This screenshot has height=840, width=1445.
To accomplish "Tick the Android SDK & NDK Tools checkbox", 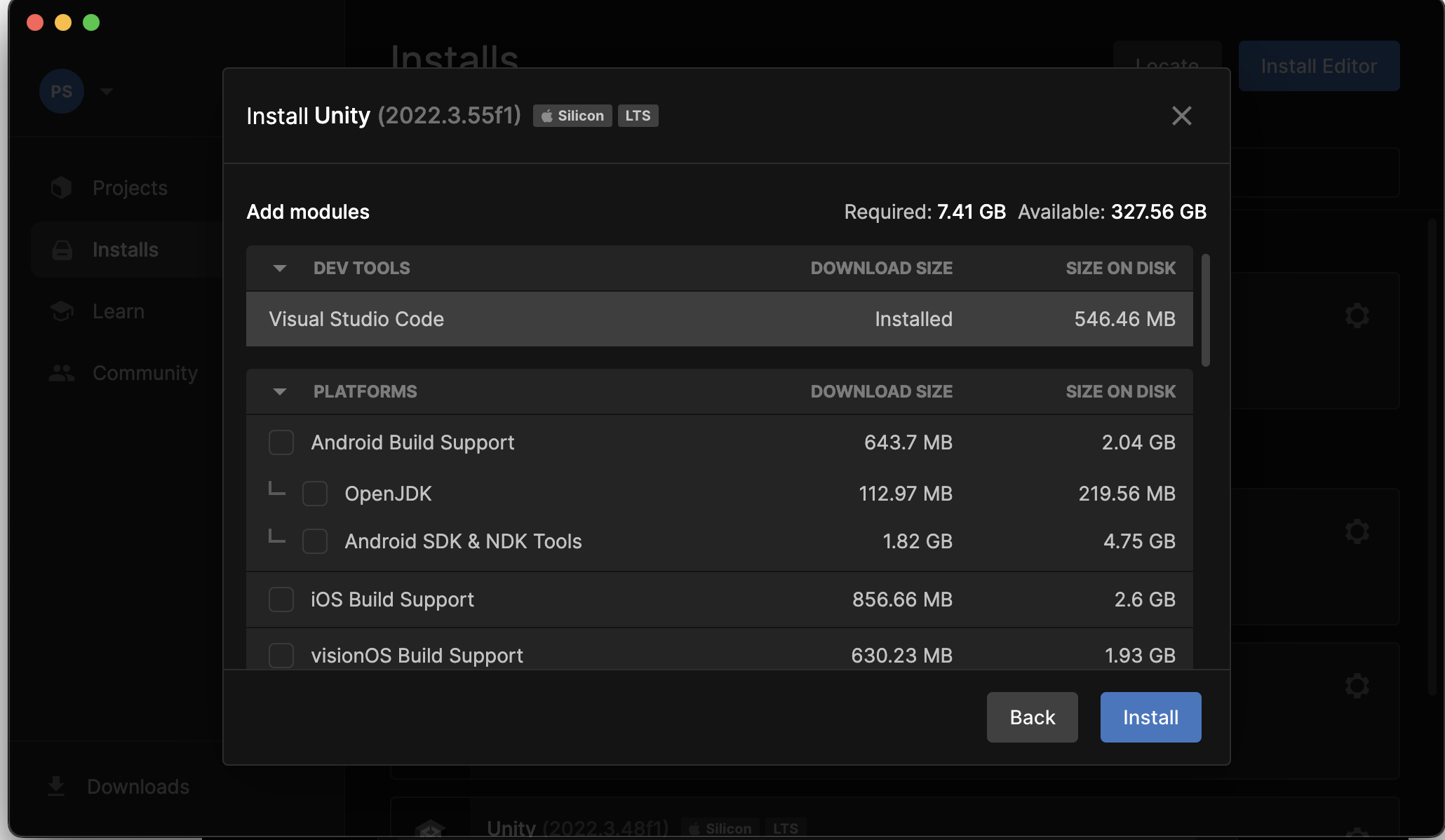I will click(315, 541).
